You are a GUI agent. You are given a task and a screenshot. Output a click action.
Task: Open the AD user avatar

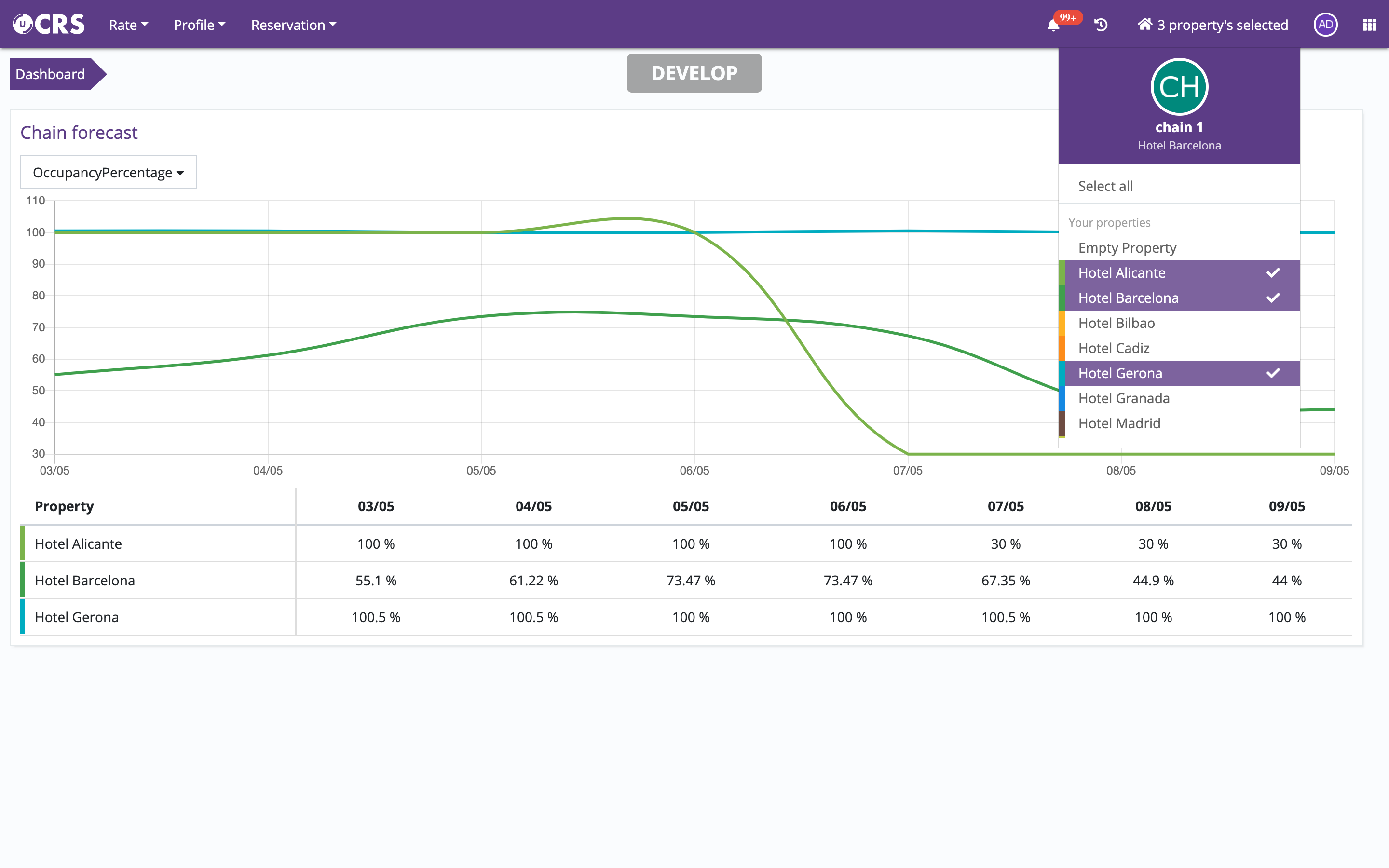pyautogui.click(x=1325, y=25)
